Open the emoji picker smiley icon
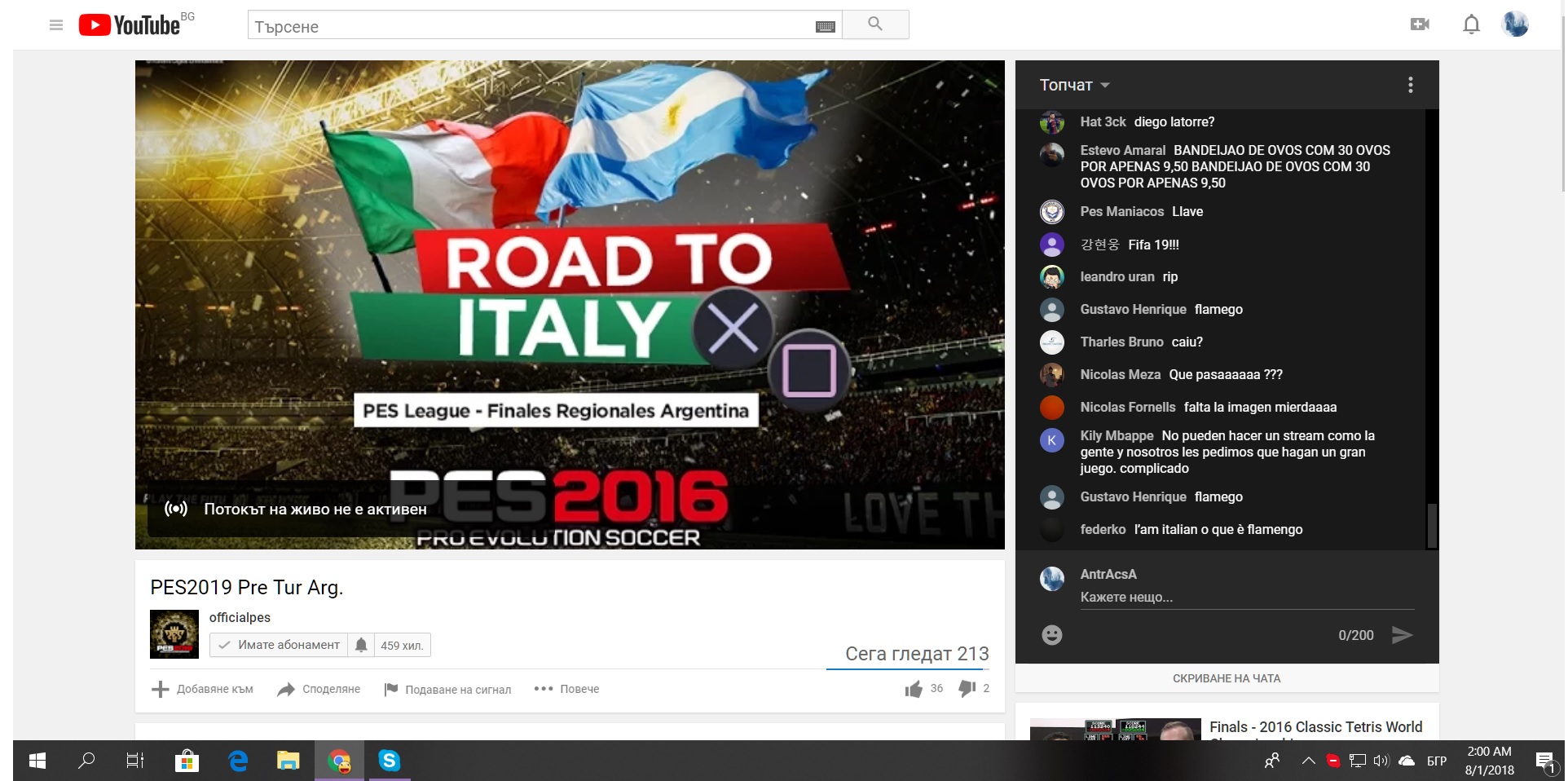Screen dimensions: 1568x781 pos(1052,635)
